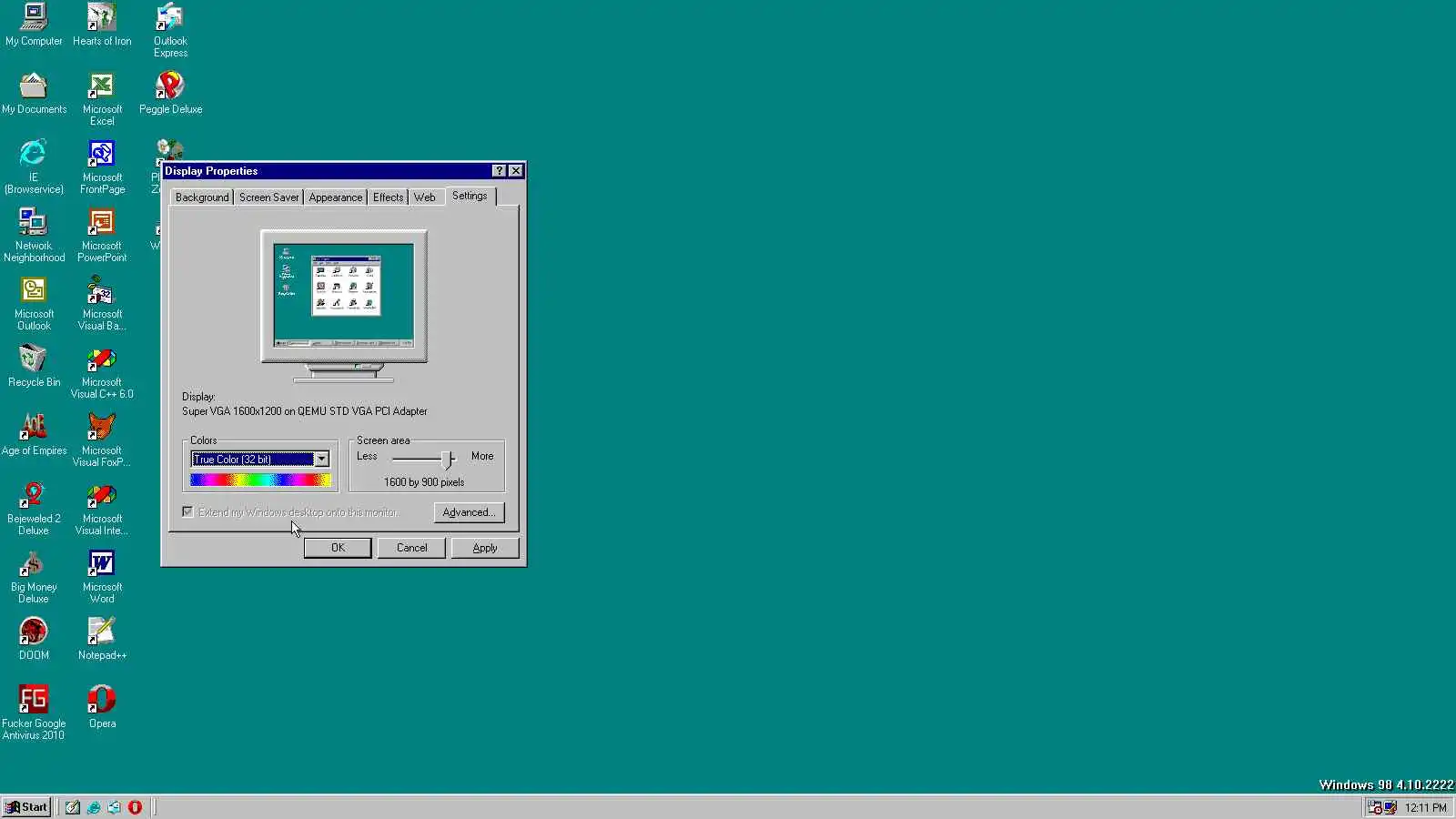Switch to the Screen Saver tab
This screenshot has width=1456, height=819.
[268, 197]
